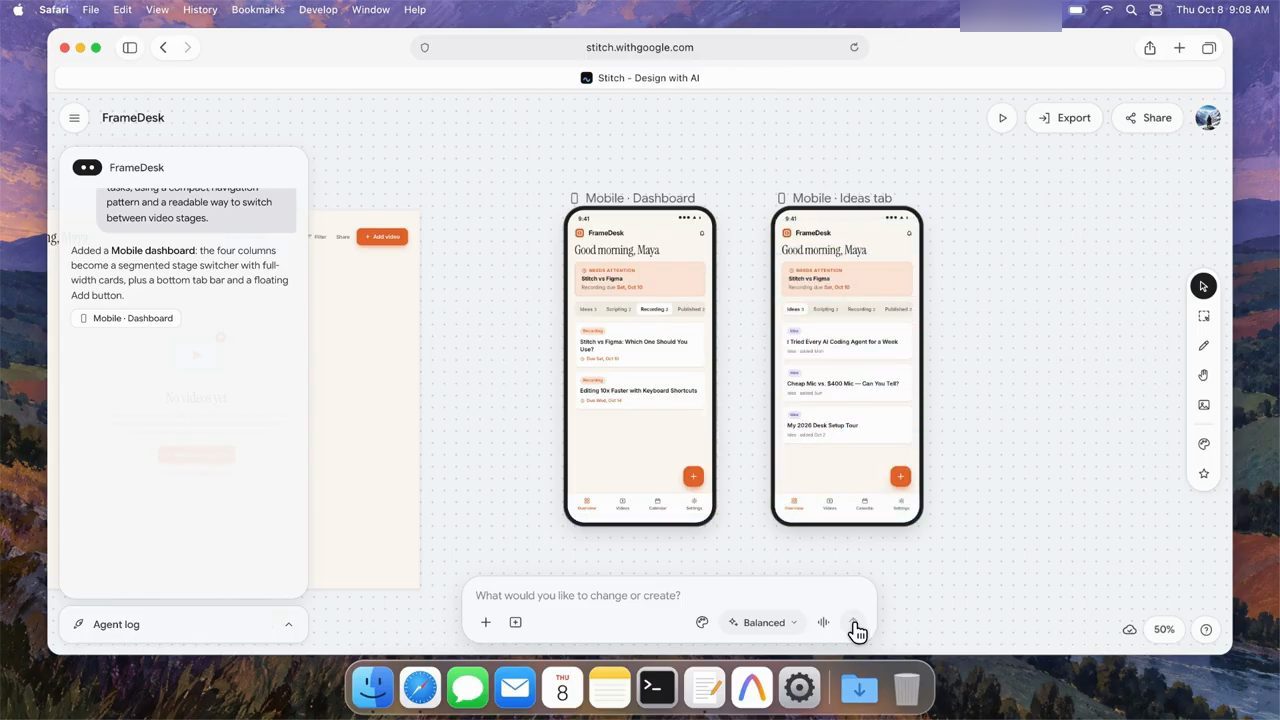1280x720 pixels.
Task: Click the FrameDesk project title
Action: coord(133,118)
